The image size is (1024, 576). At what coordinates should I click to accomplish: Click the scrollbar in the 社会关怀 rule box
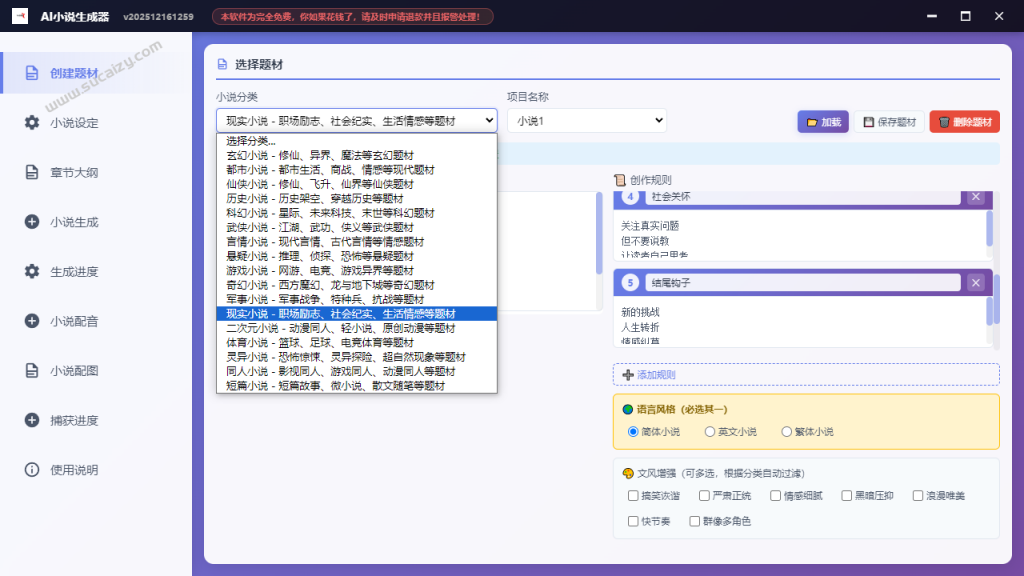coord(990,228)
